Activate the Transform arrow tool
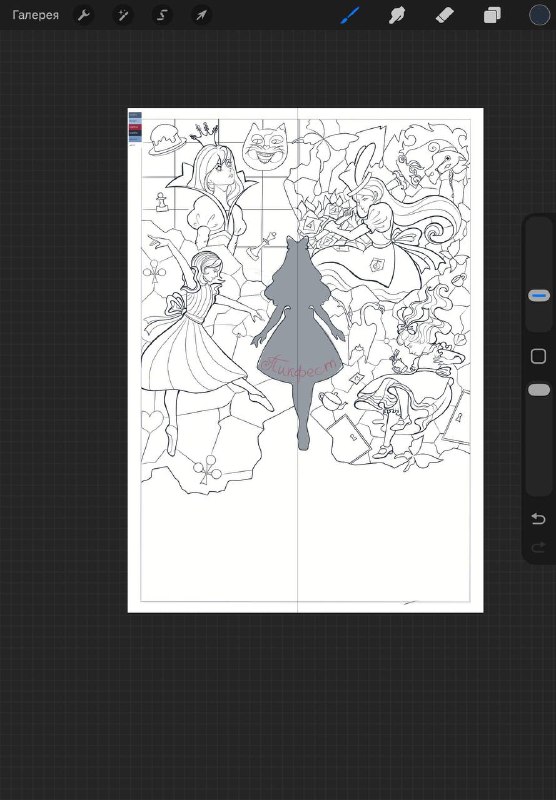 tap(201, 15)
